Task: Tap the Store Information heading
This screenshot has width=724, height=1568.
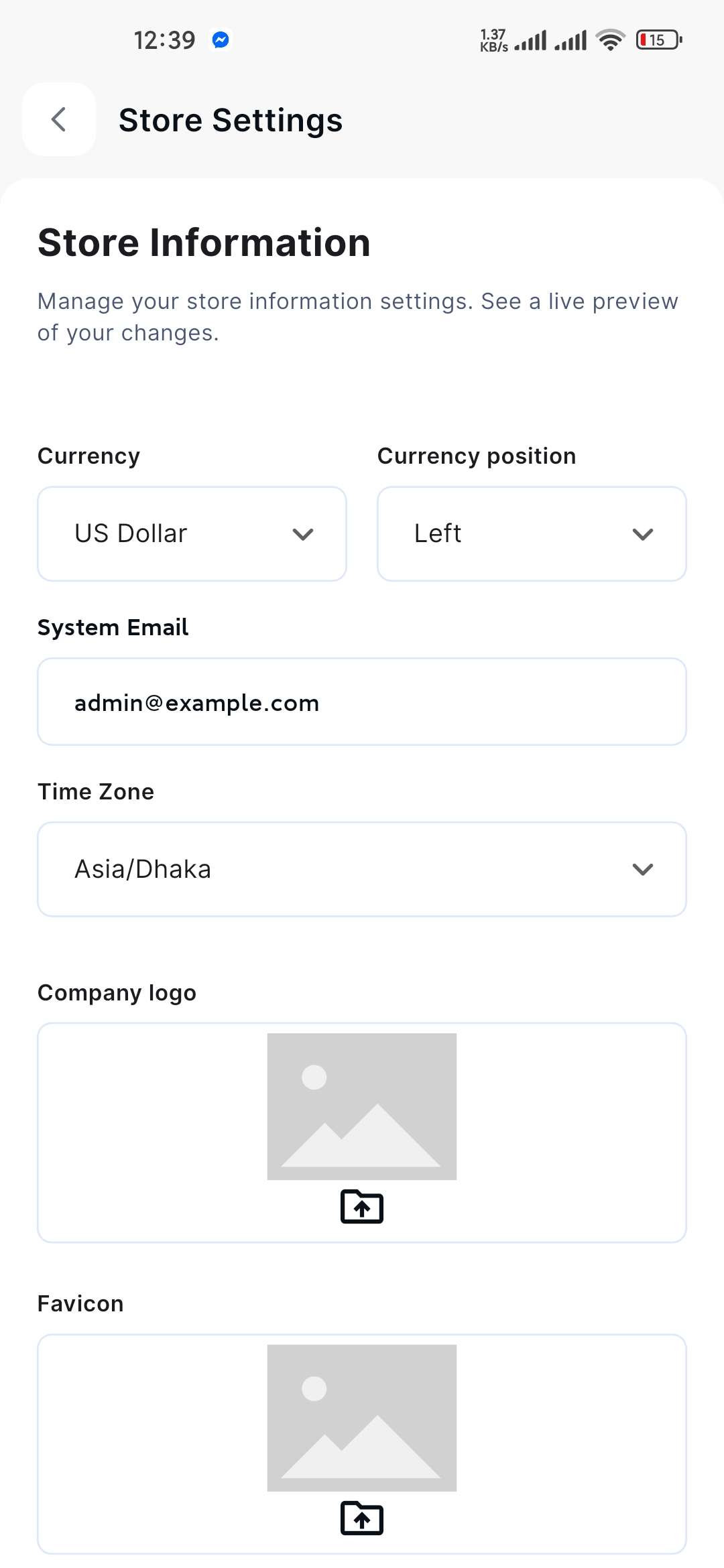Action: tap(204, 243)
